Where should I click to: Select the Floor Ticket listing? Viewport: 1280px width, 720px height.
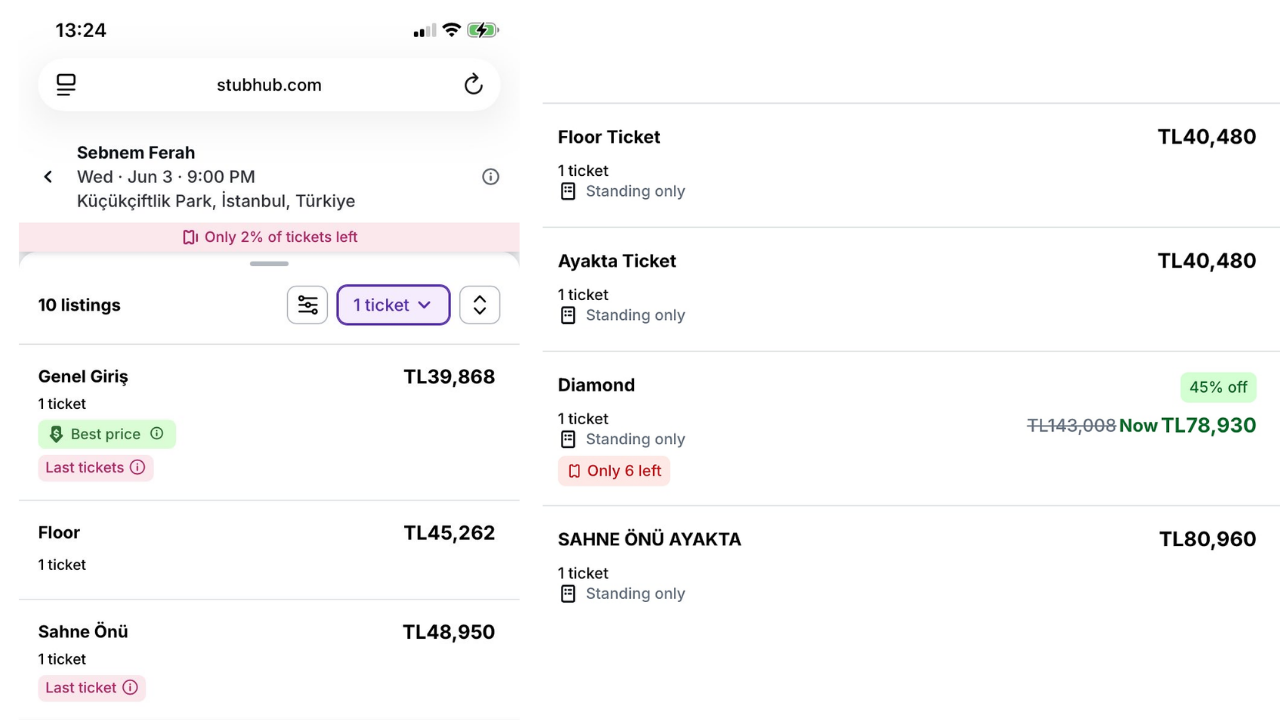pyautogui.click(x=911, y=165)
